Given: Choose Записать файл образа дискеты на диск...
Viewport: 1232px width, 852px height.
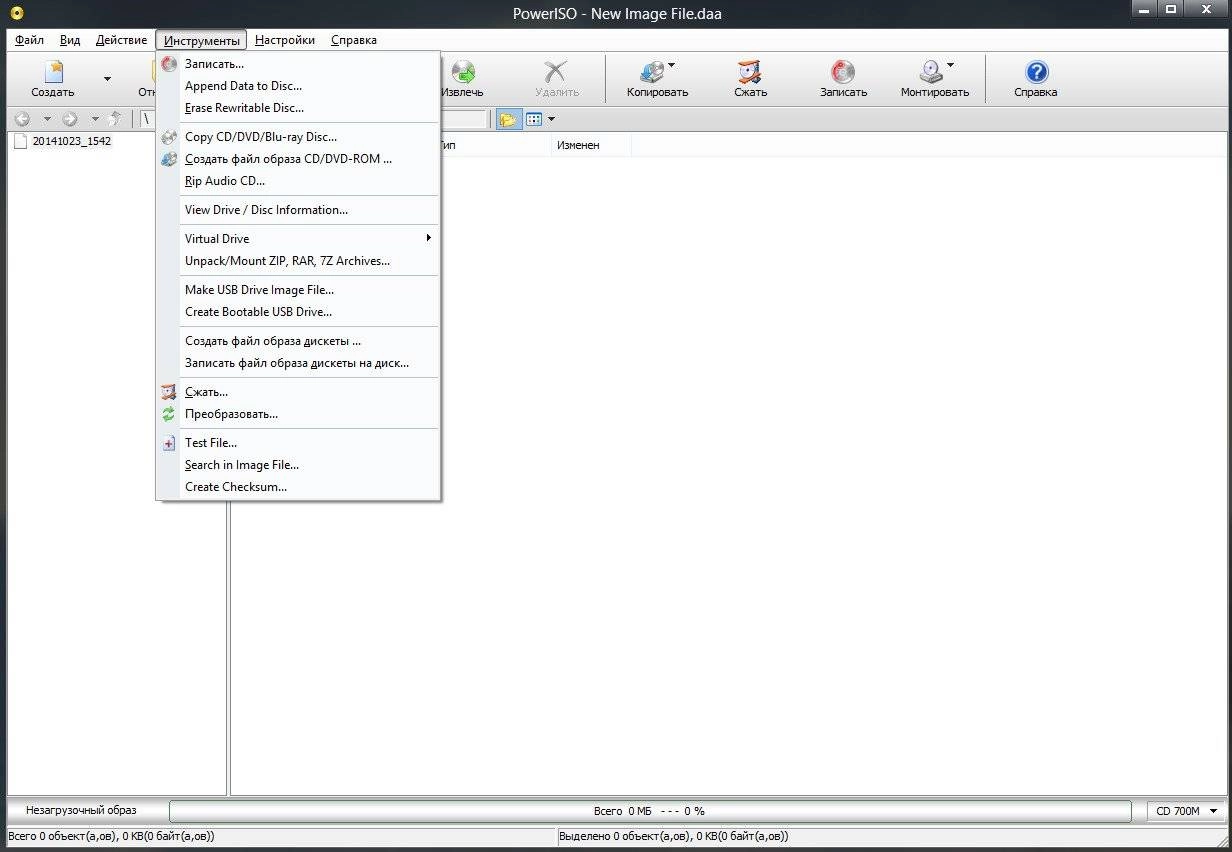Looking at the screenshot, I should 298,363.
